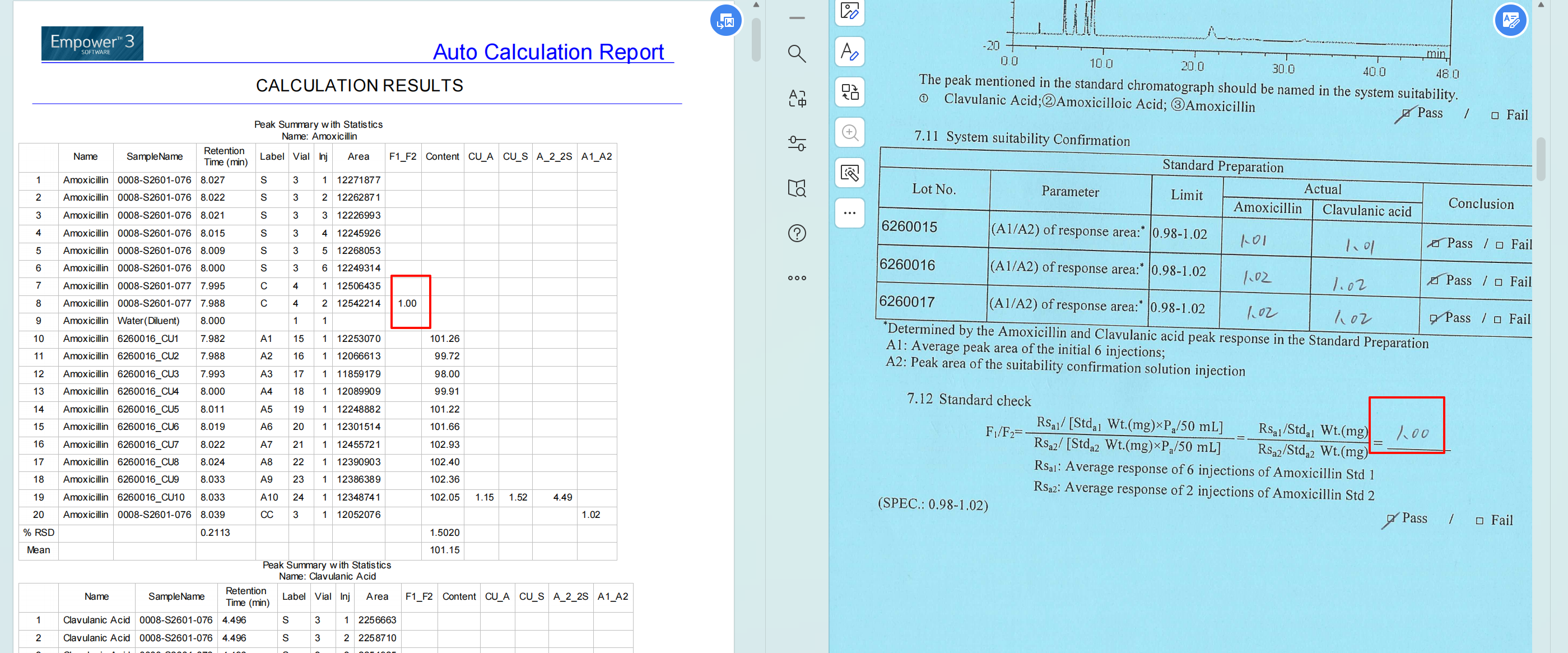Click the Pass checkbox in lot 6260017 row
The image size is (1568, 653).
[x=1434, y=318]
